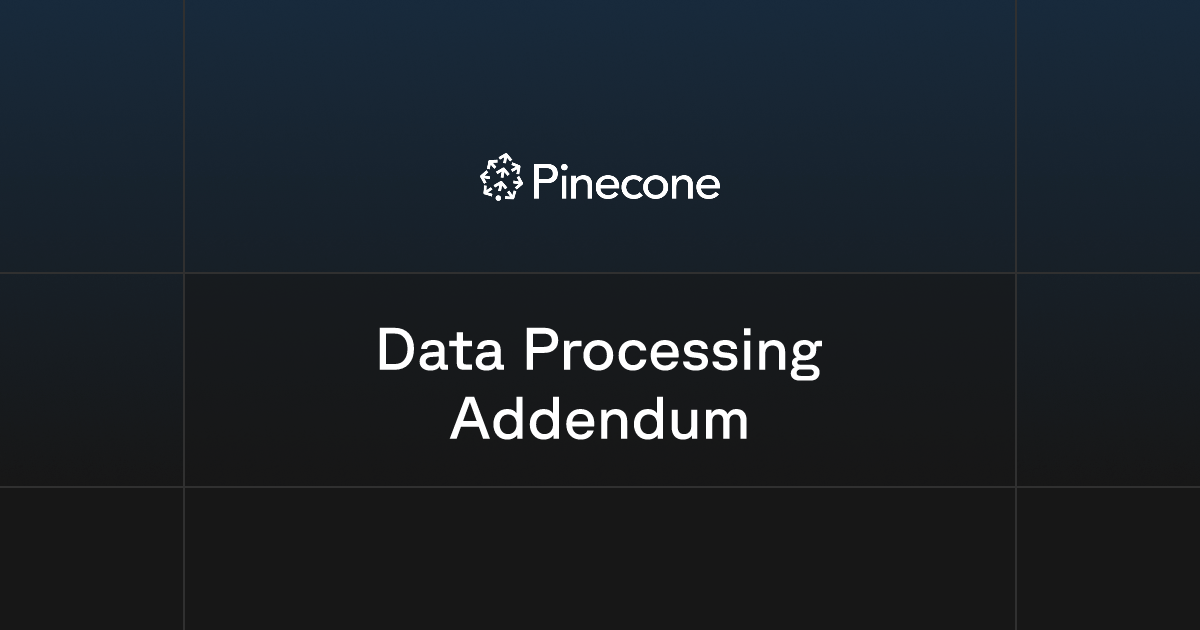Click the word Addendum in the heading

pos(599,420)
